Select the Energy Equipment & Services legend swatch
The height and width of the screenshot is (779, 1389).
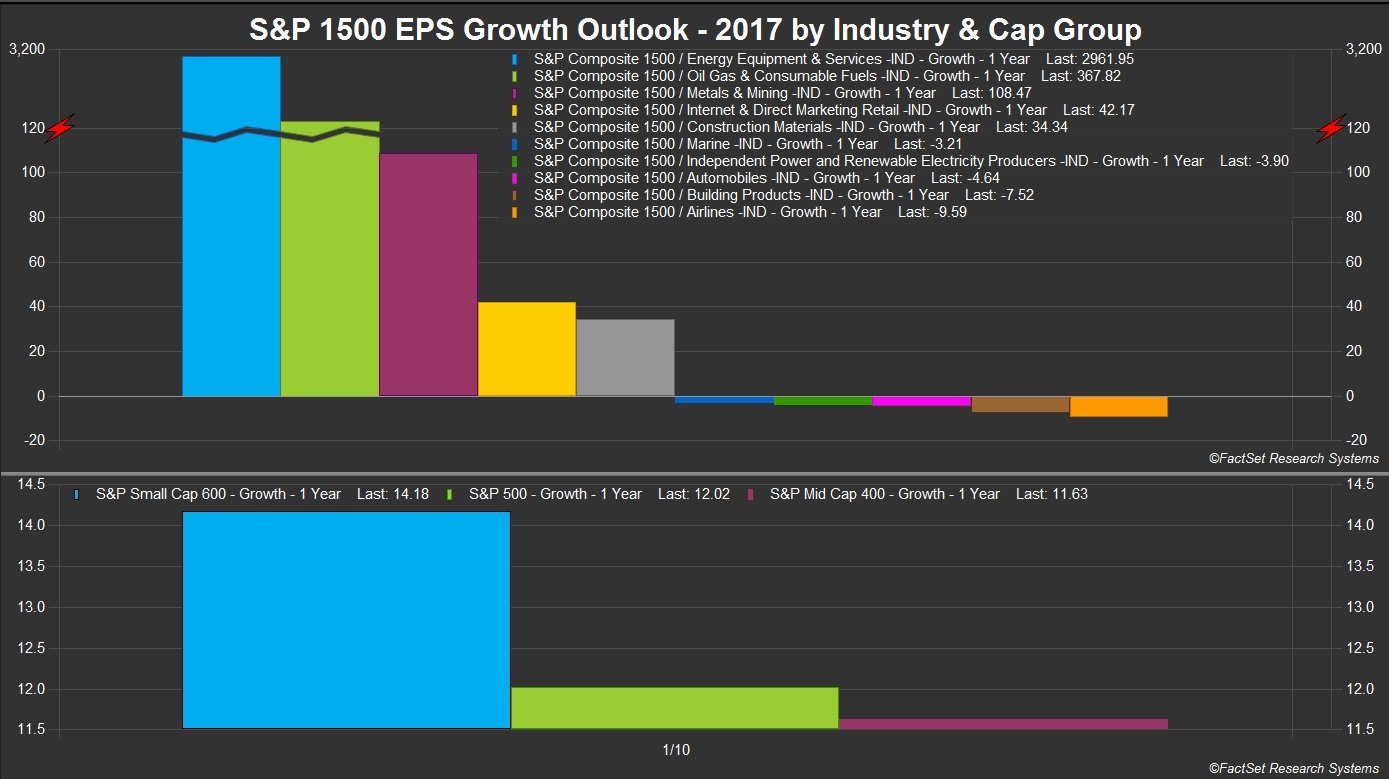pyautogui.click(x=514, y=59)
